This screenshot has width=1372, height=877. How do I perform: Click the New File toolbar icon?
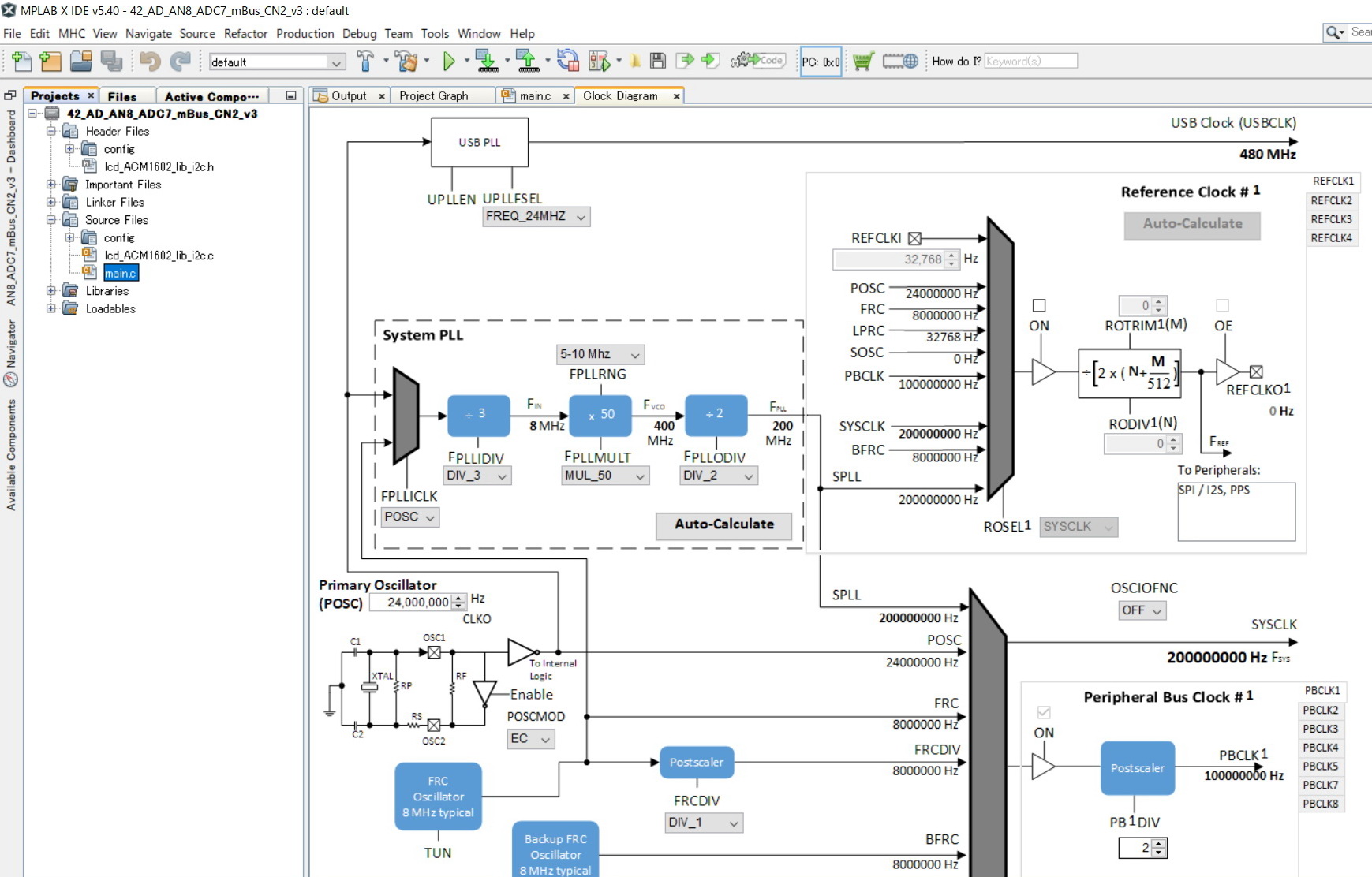[22, 62]
